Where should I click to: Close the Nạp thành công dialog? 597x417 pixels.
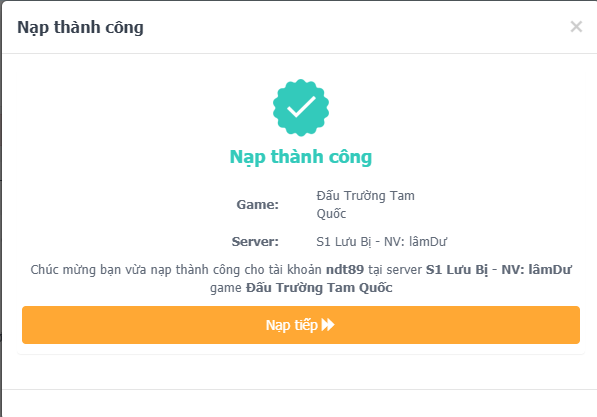pos(576,27)
